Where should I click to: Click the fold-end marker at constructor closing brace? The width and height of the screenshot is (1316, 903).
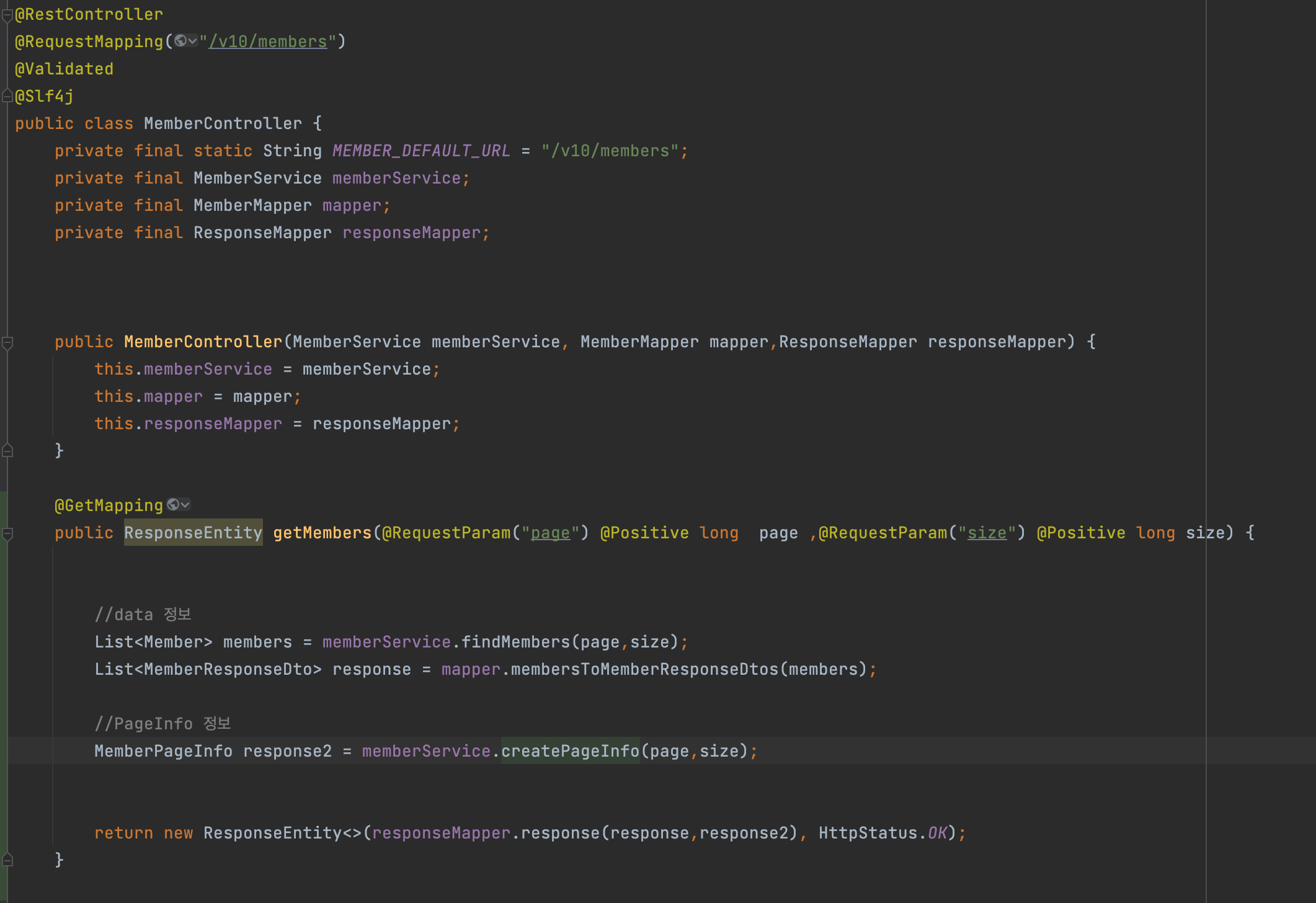7,451
